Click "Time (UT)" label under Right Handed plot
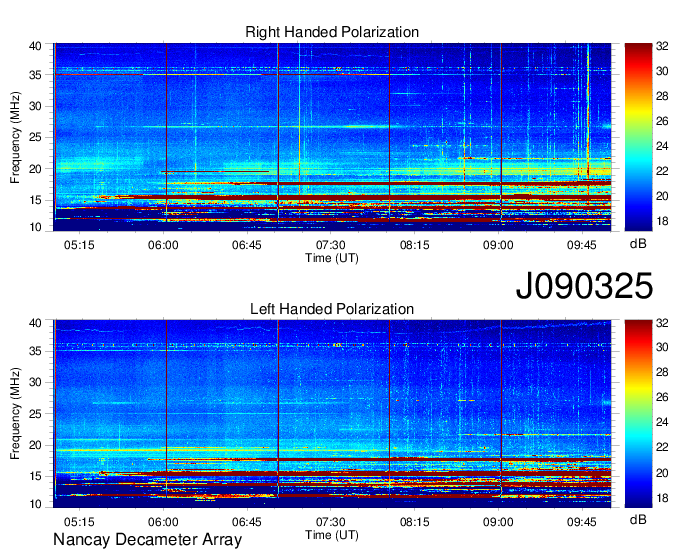The image size is (680, 552). point(332,258)
